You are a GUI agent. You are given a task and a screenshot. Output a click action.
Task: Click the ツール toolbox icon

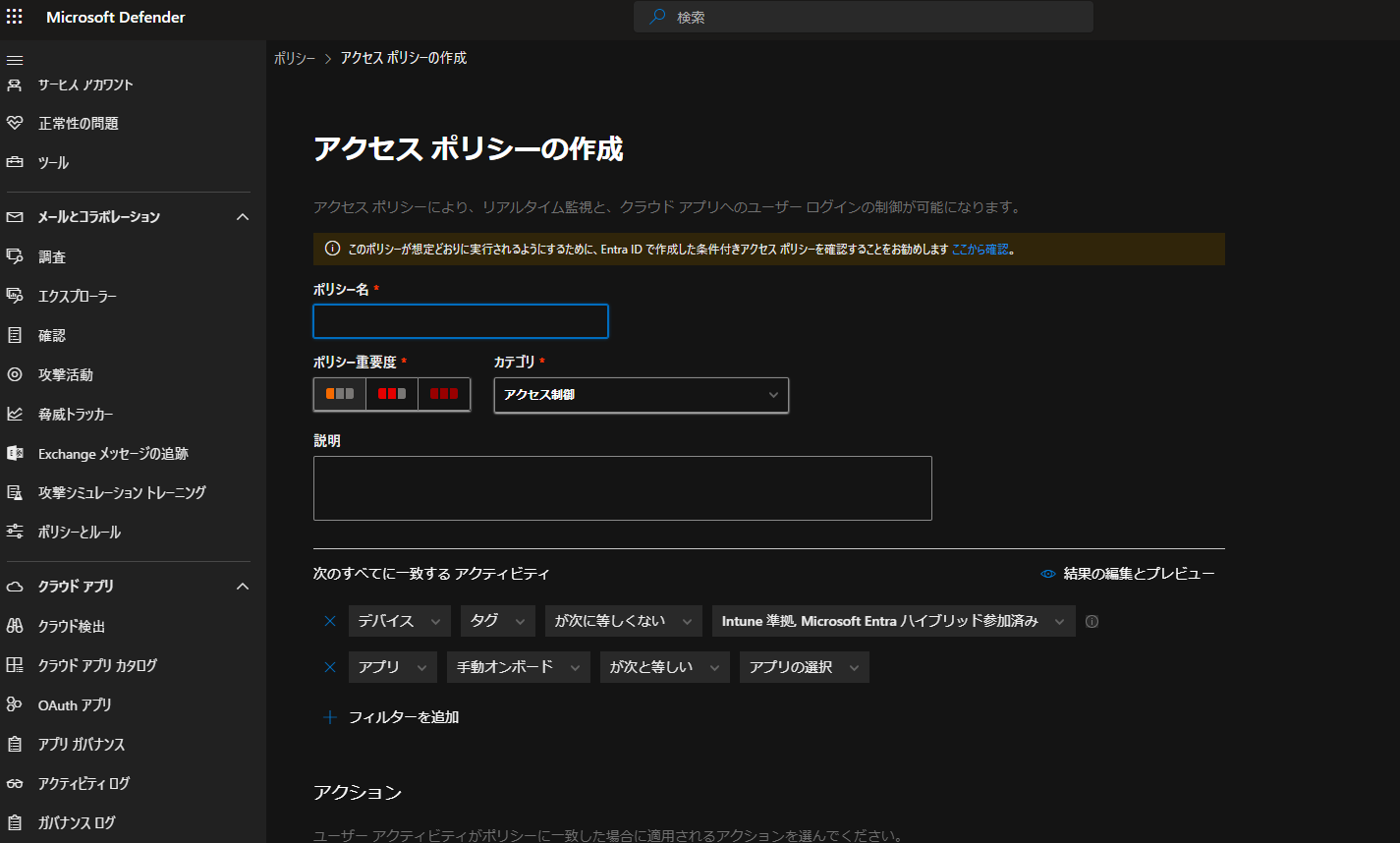point(15,162)
